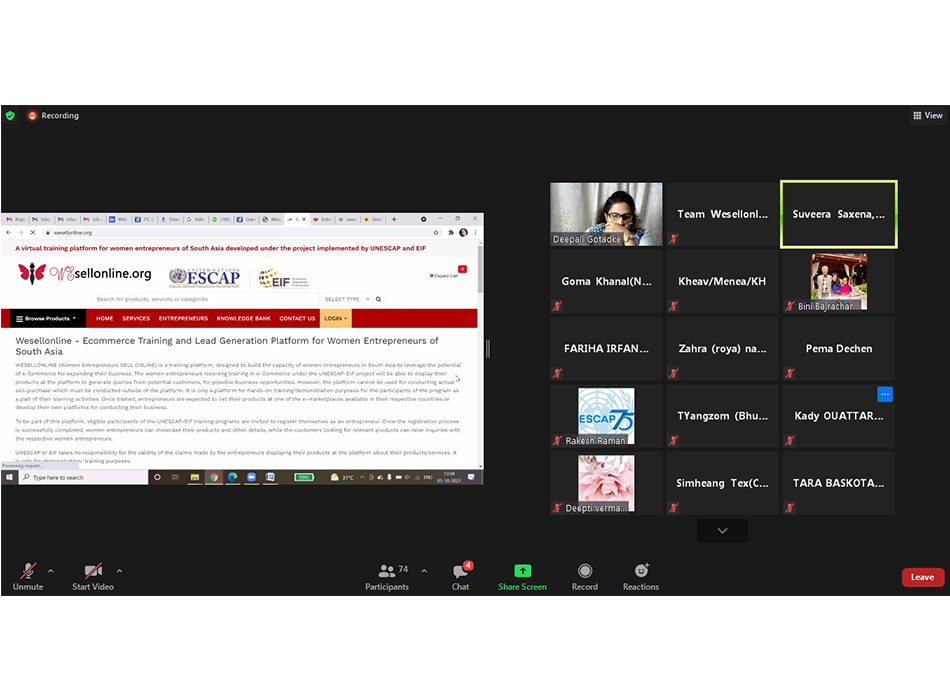The height and width of the screenshot is (700, 950).
Task: Open the taskbar notification center icon
Action: [471, 478]
